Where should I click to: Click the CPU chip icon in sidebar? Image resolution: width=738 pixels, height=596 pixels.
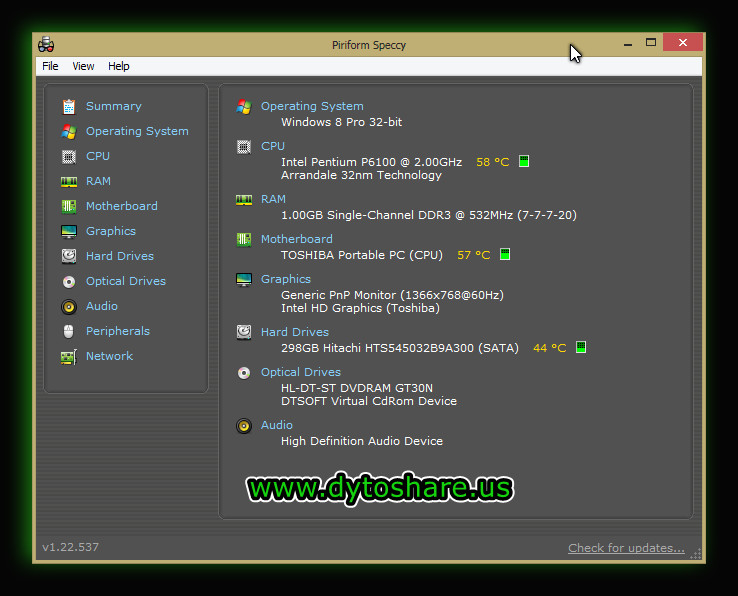(69, 157)
